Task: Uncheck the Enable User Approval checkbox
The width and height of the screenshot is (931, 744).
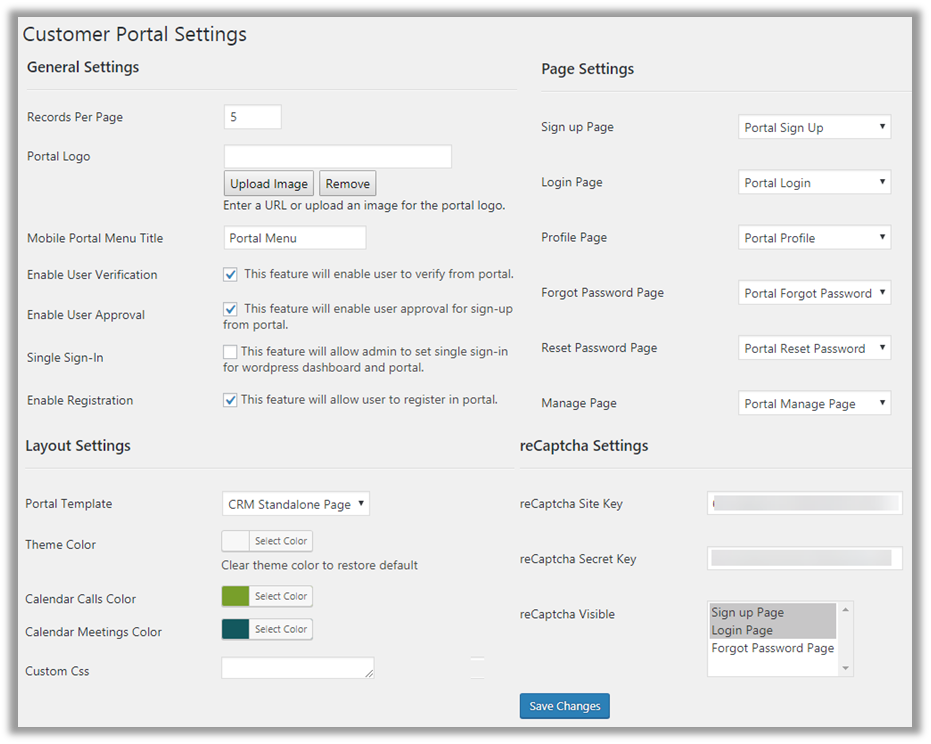Action: click(231, 309)
